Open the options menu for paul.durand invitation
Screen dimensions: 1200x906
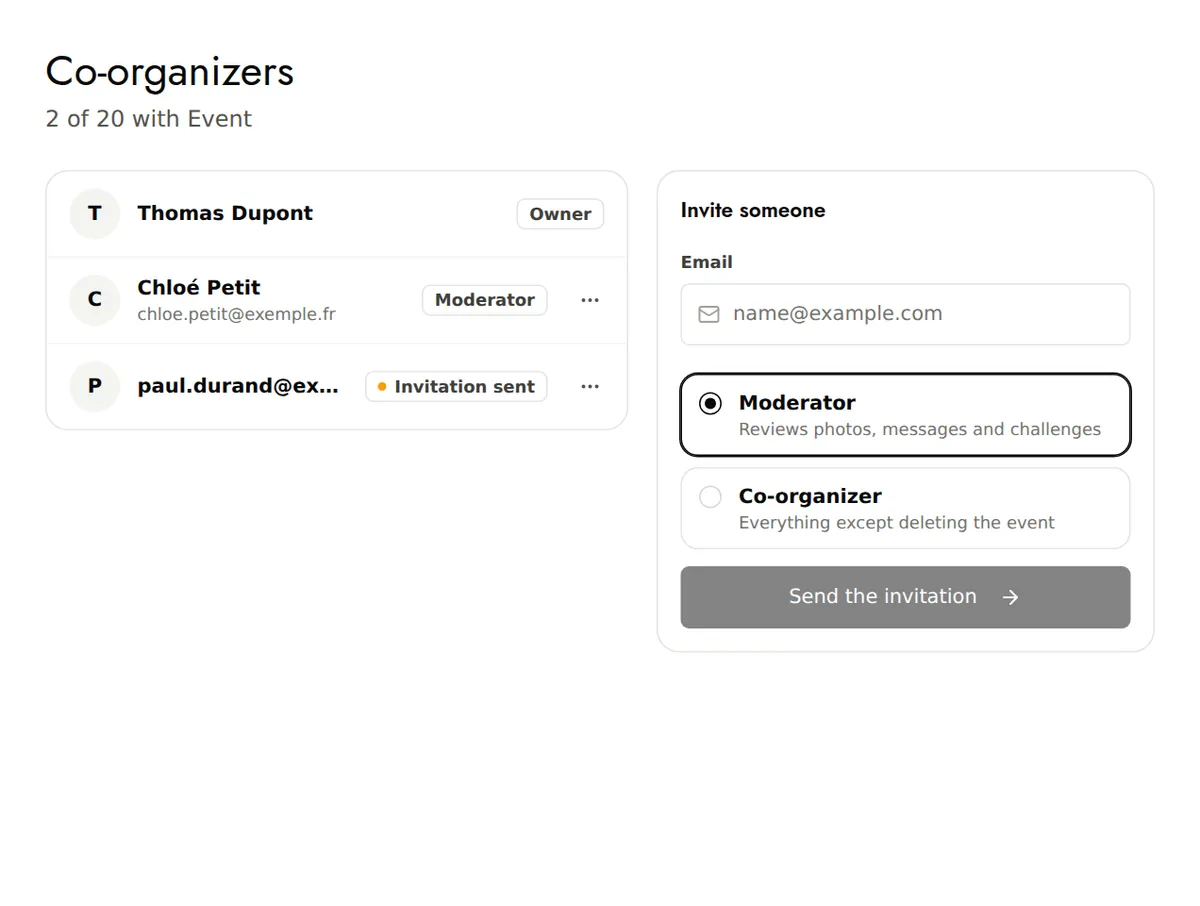(x=590, y=387)
